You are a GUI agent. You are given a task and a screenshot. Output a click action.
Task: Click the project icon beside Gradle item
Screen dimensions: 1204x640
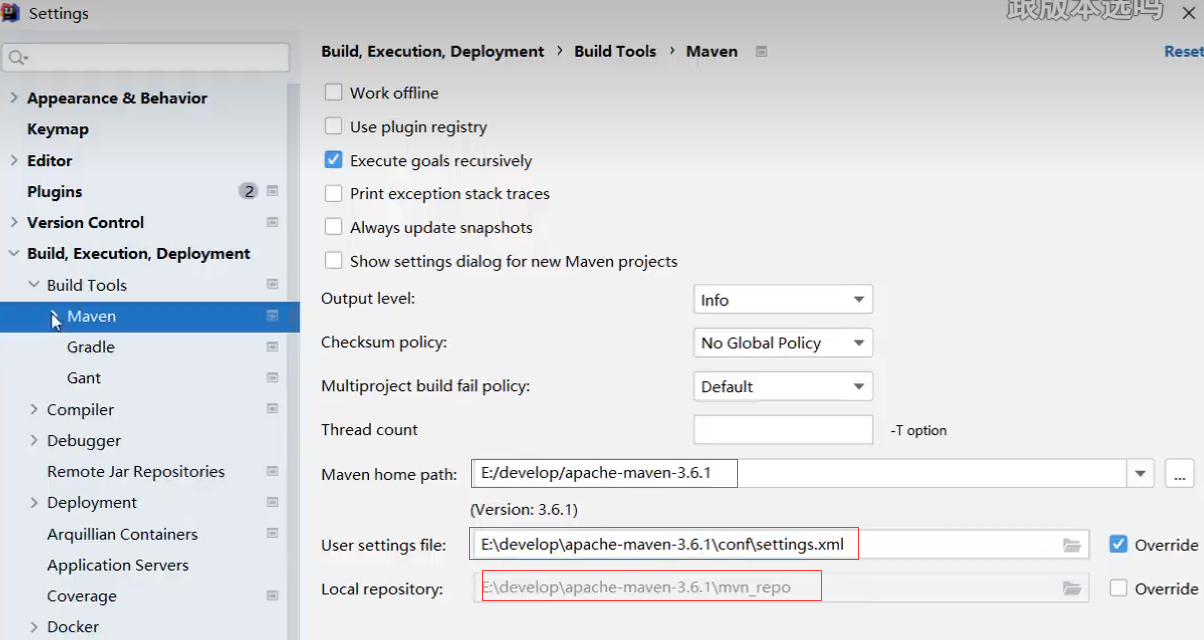point(272,347)
